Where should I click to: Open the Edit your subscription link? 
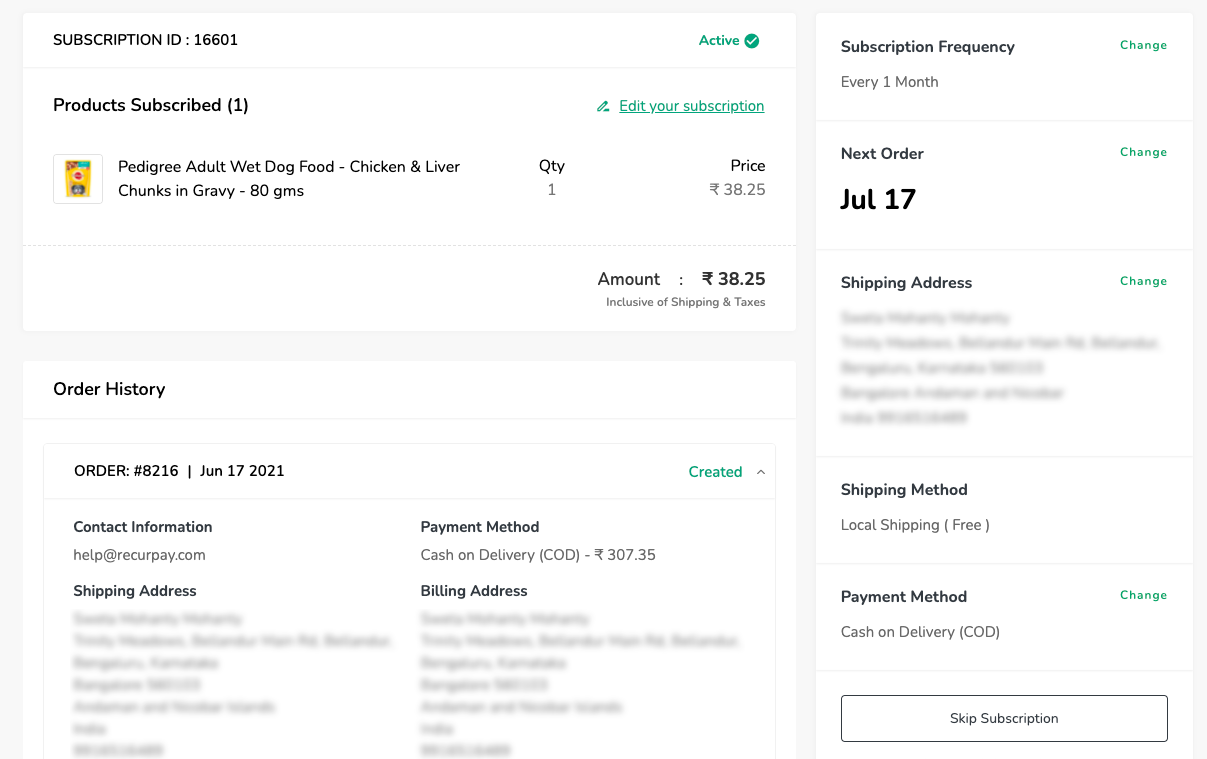pos(691,106)
